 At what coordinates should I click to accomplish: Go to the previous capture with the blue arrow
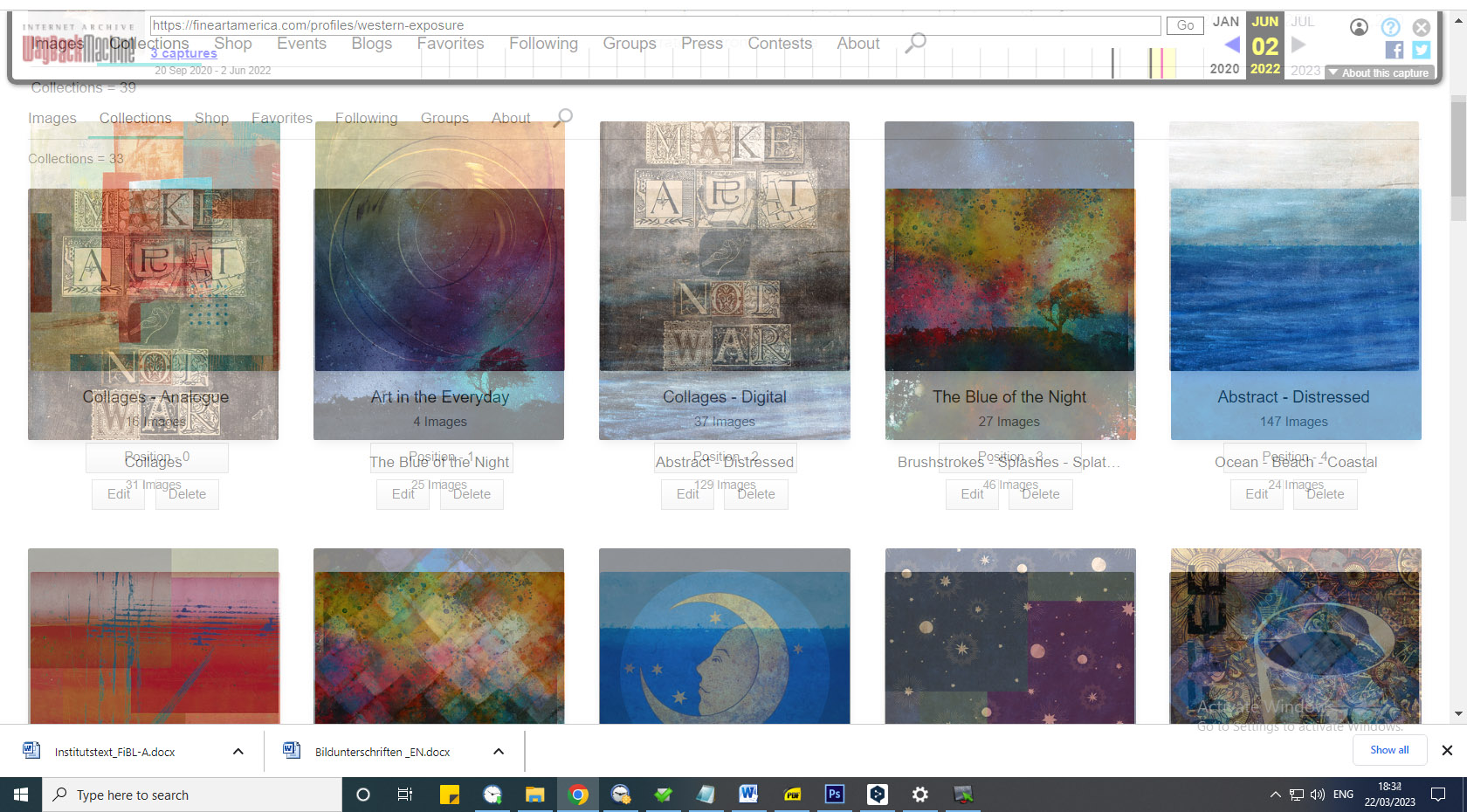click(1232, 45)
